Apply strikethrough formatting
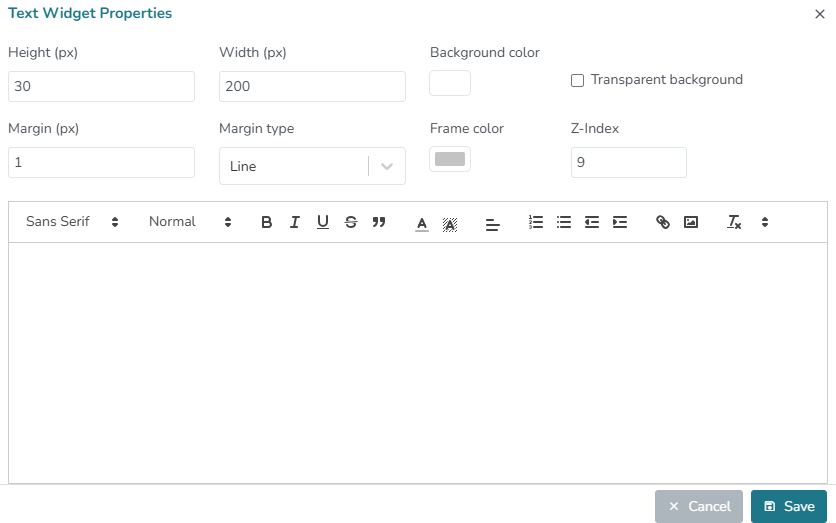 pos(350,222)
